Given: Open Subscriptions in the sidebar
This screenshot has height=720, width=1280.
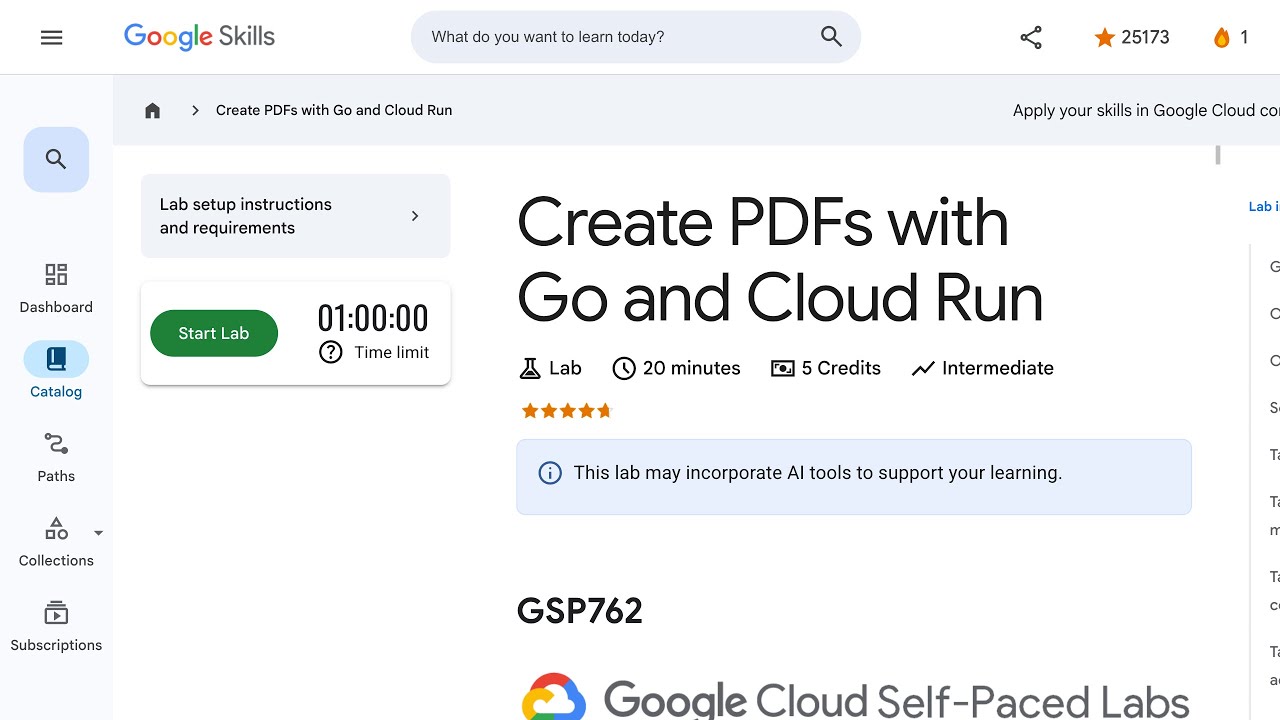Looking at the screenshot, I should pos(56,627).
